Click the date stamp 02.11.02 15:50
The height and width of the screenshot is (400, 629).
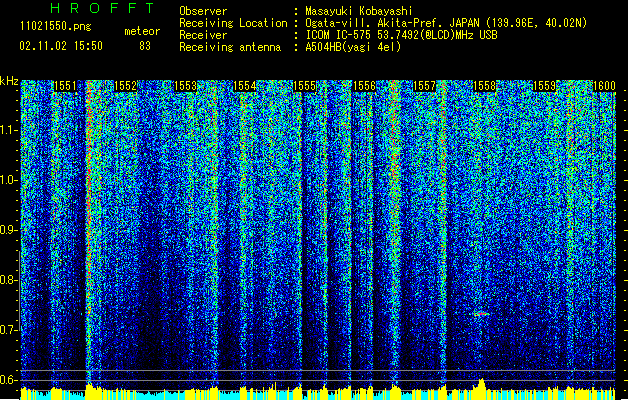[x=61, y=46]
